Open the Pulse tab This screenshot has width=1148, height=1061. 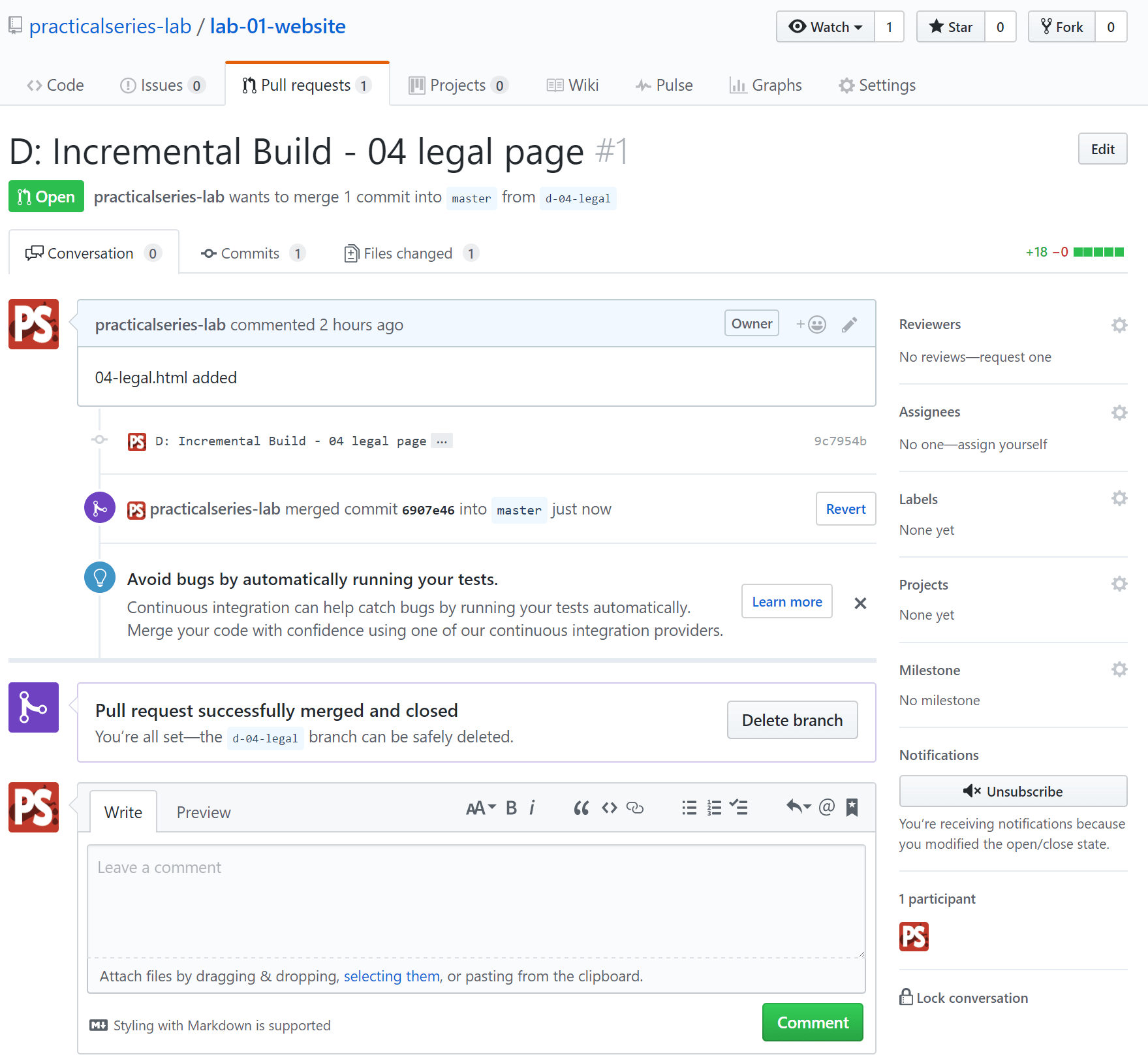[664, 86]
